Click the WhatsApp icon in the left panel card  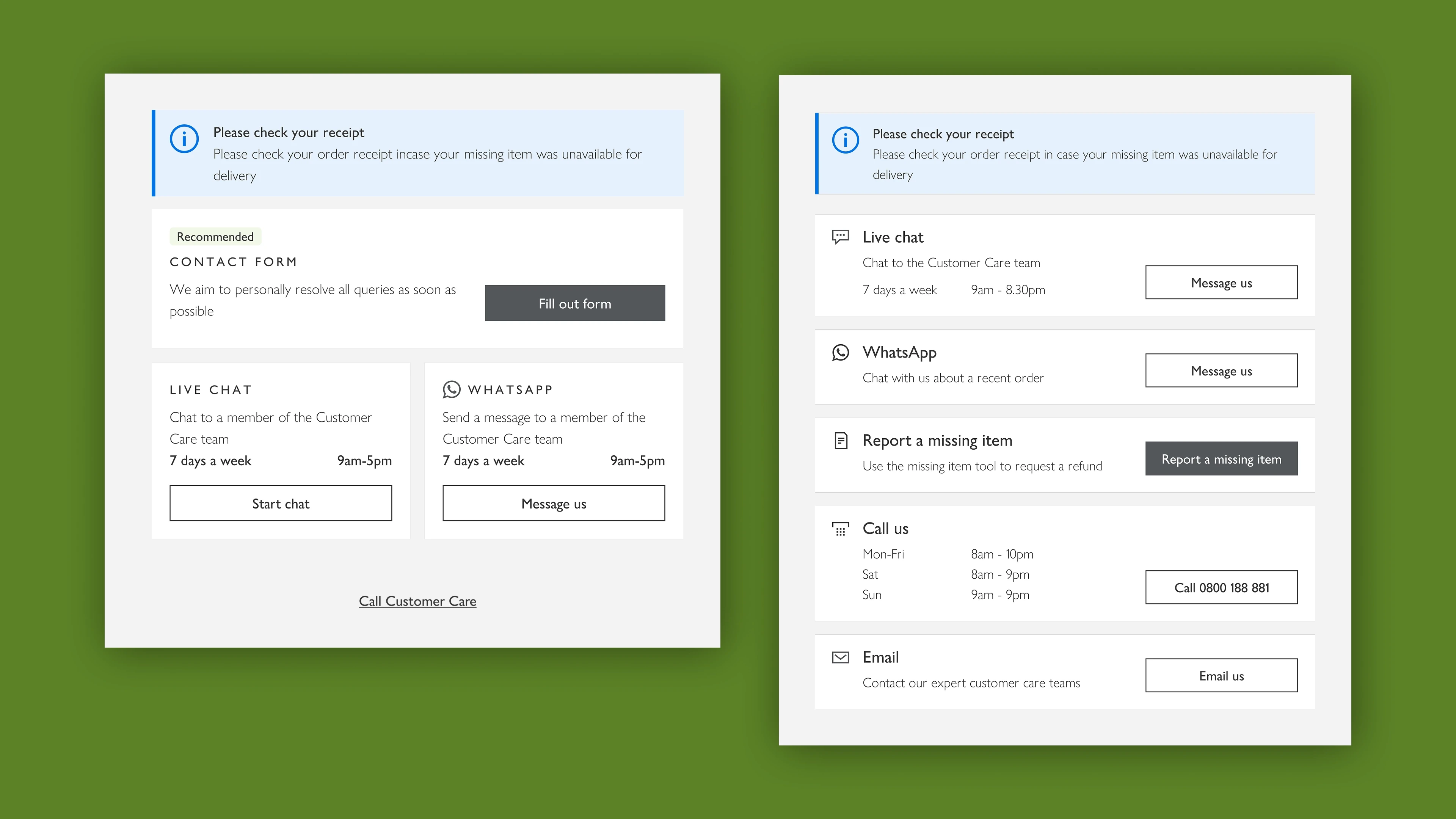click(x=452, y=389)
